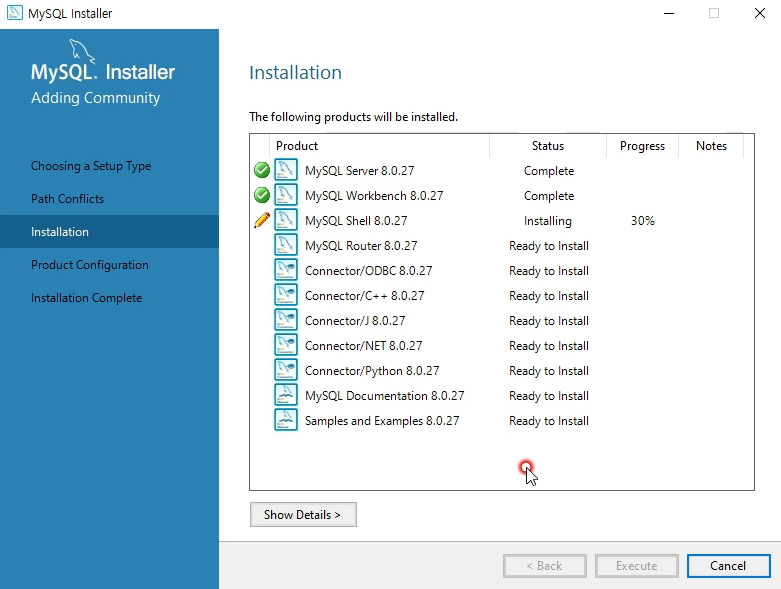
Task: Click the Execute button
Action: (637, 566)
